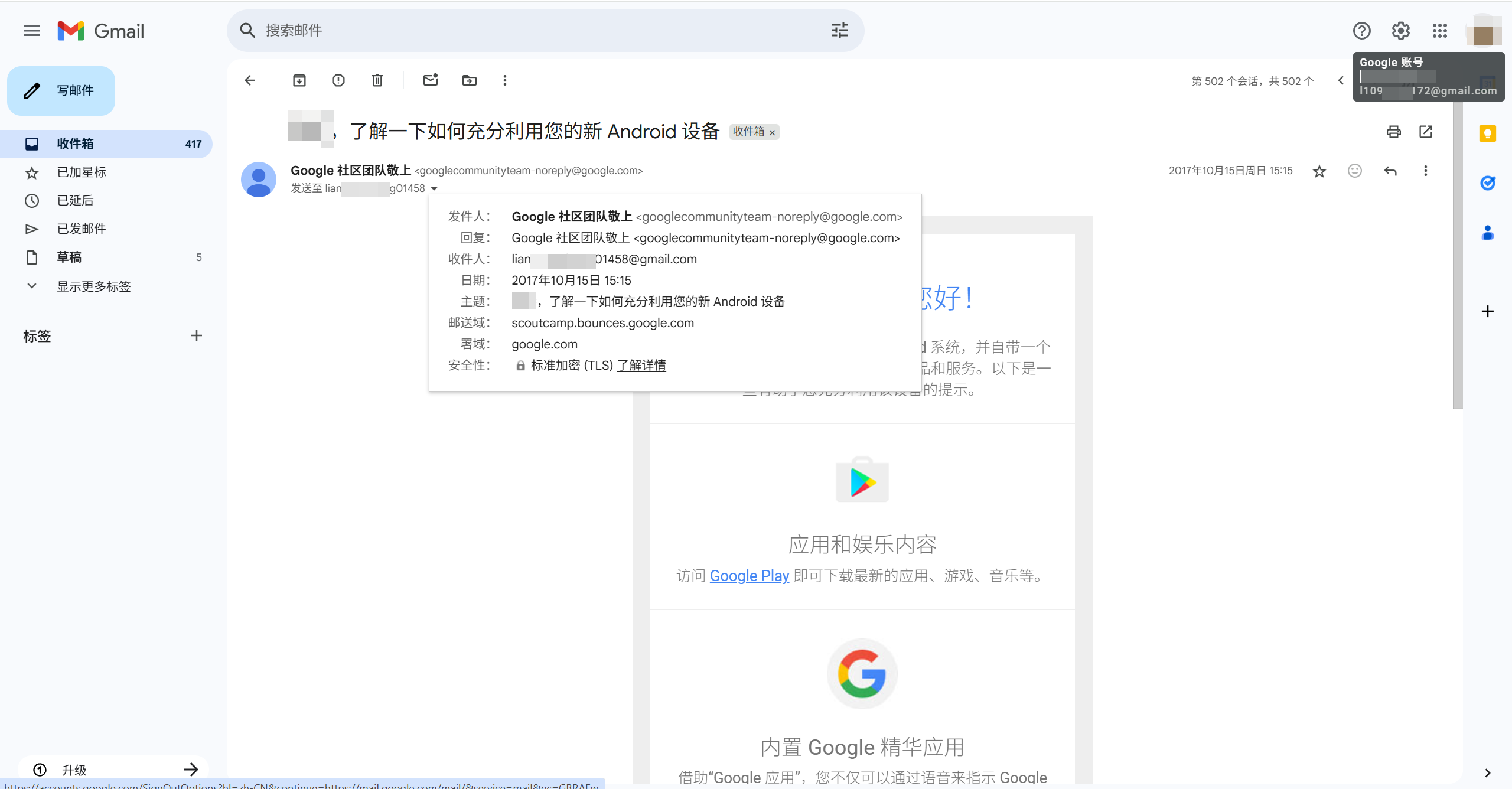Remove the Inbox label tag
Image resolution: width=1512 pixels, height=789 pixels.
pos(773,132)
